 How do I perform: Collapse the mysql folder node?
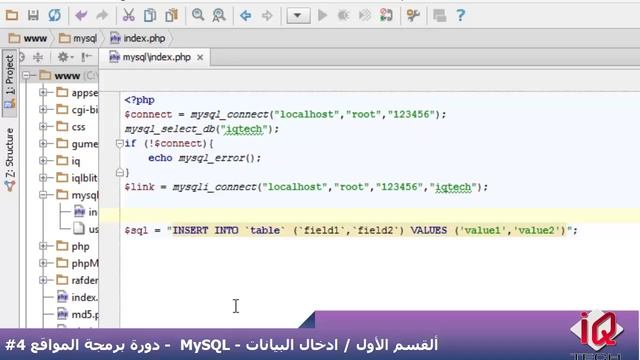[x=43, y=195]
